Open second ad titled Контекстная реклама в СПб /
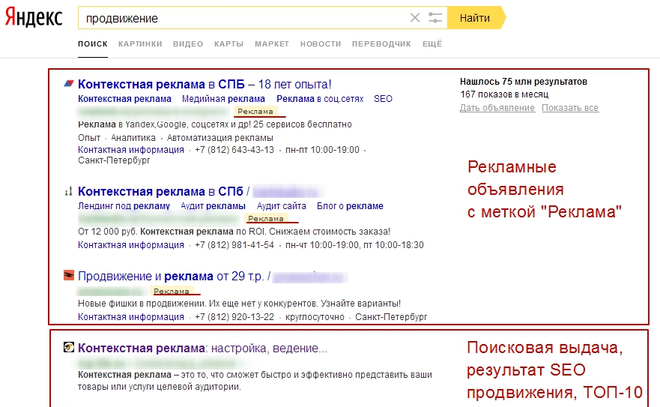 [164, 192]
